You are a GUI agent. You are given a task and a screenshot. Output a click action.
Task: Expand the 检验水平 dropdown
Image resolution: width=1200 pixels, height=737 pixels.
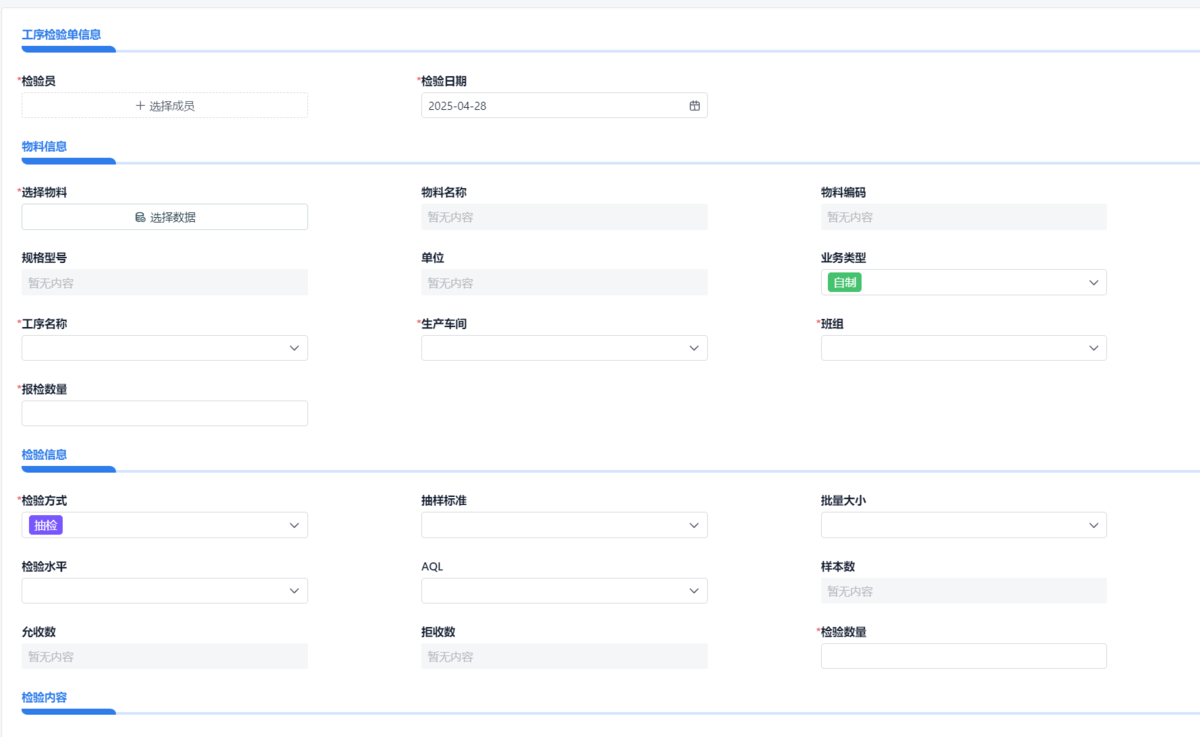[x=294, y=591]
